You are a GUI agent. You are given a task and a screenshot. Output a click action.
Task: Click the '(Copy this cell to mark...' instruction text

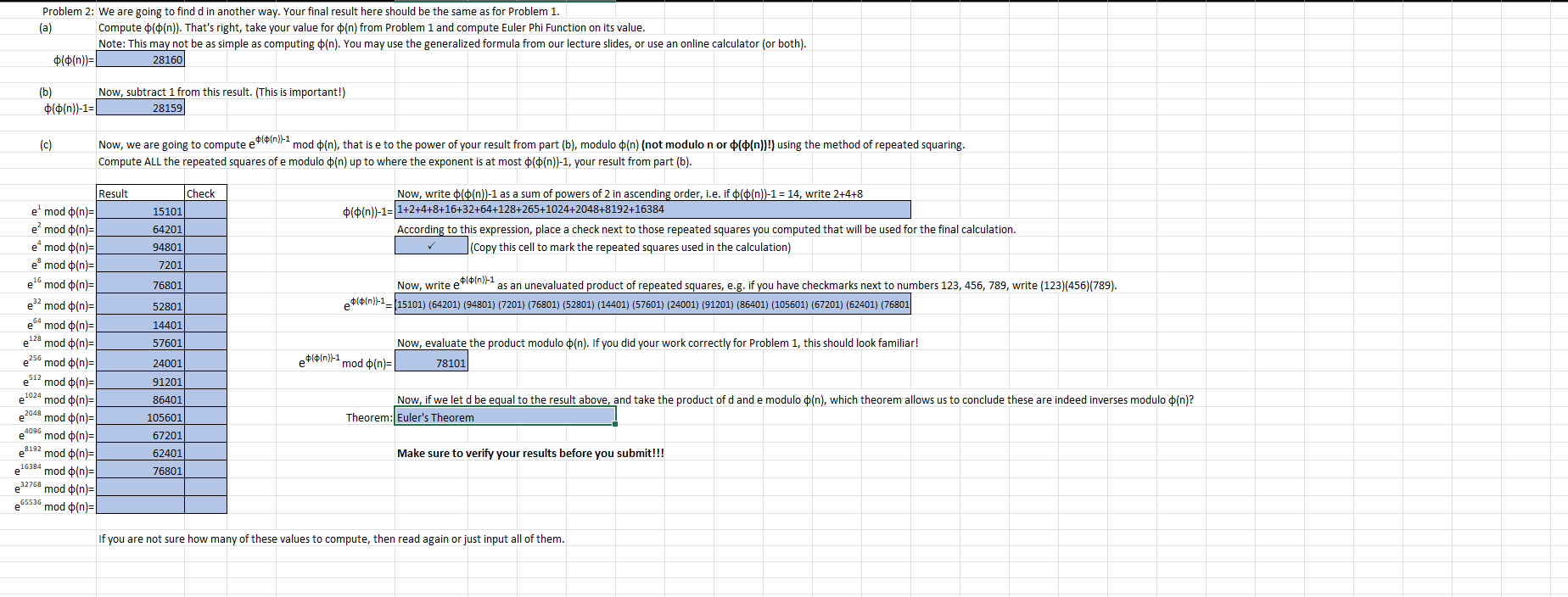point(630,247)
